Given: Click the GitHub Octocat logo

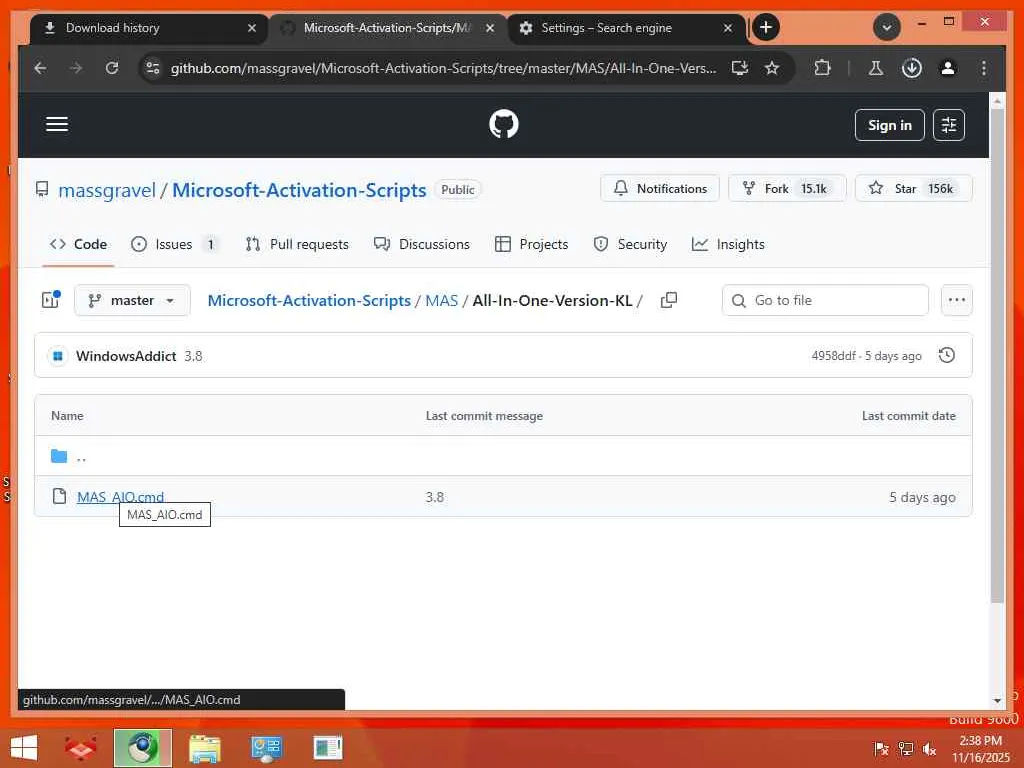Looking at the screenshot, I should [504, 124].
